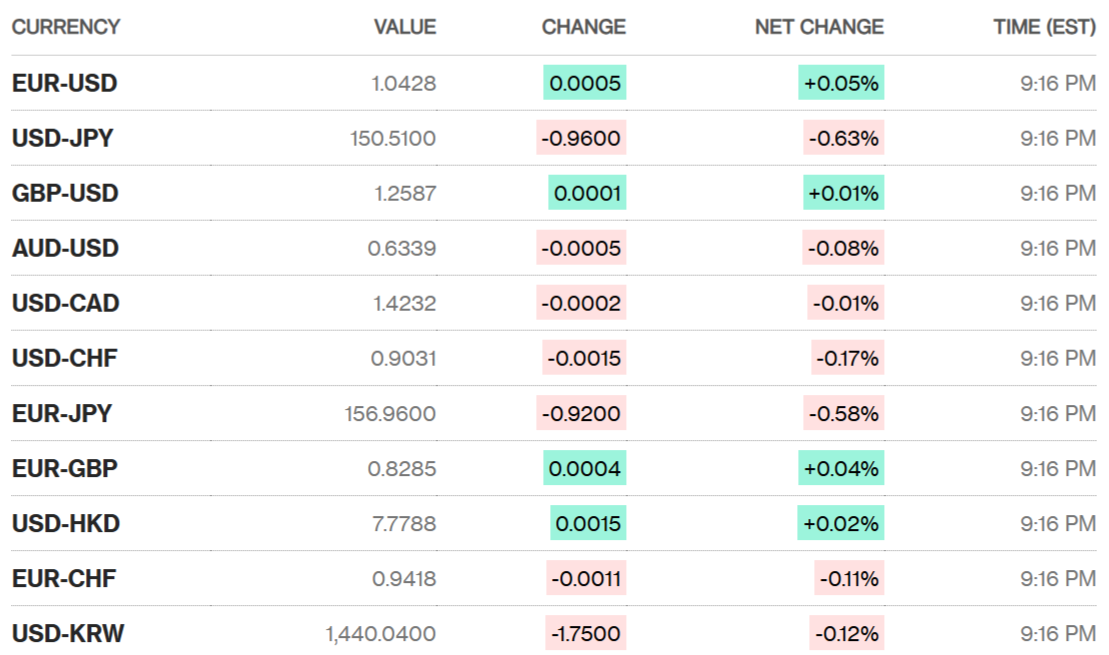Image resolution: width=1109 pixels, height=655 pixels.
Task: Click the CHANGE column header
Action: tap(583, 27)
